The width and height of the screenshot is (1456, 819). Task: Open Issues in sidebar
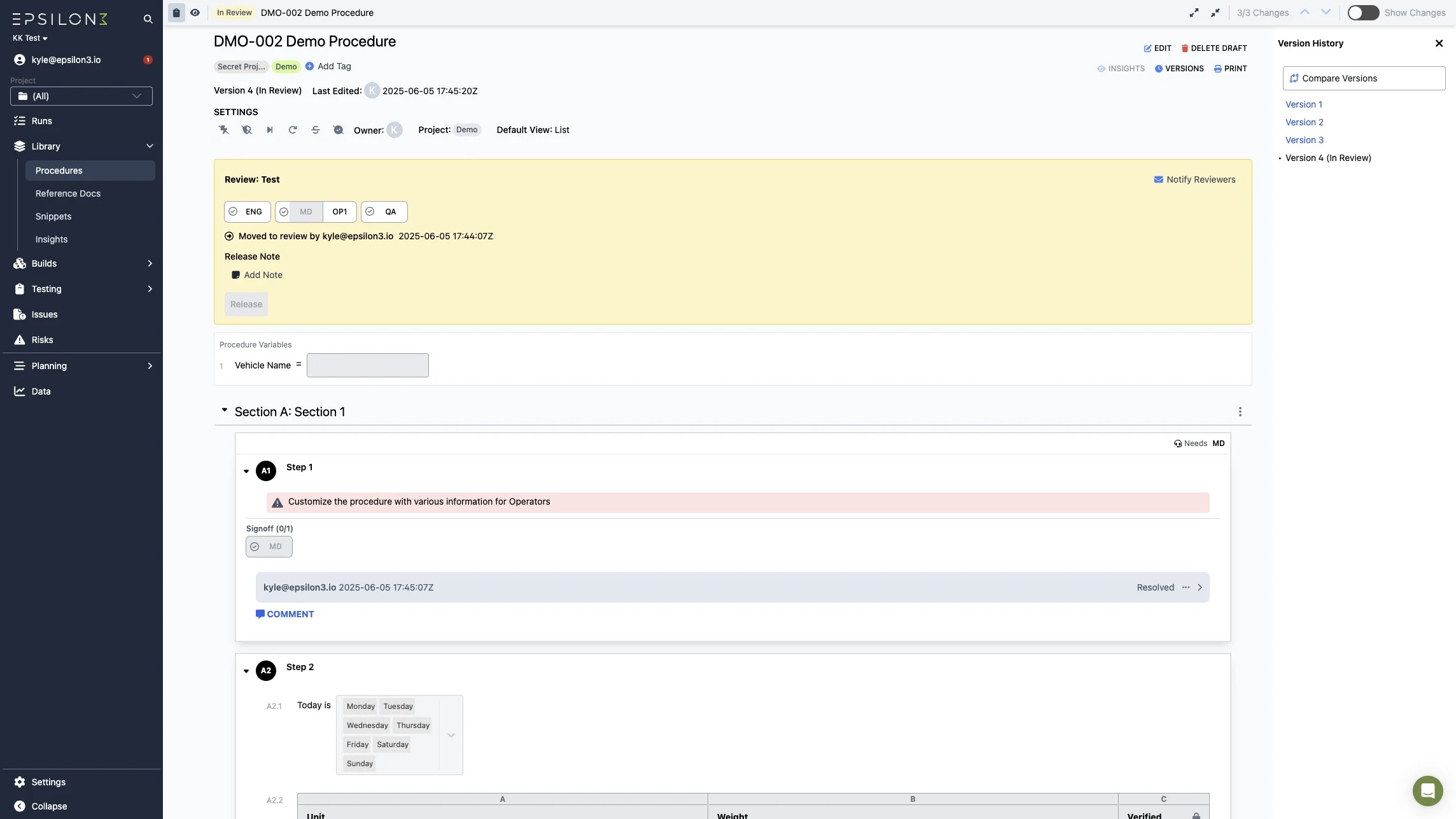point(45,314)
